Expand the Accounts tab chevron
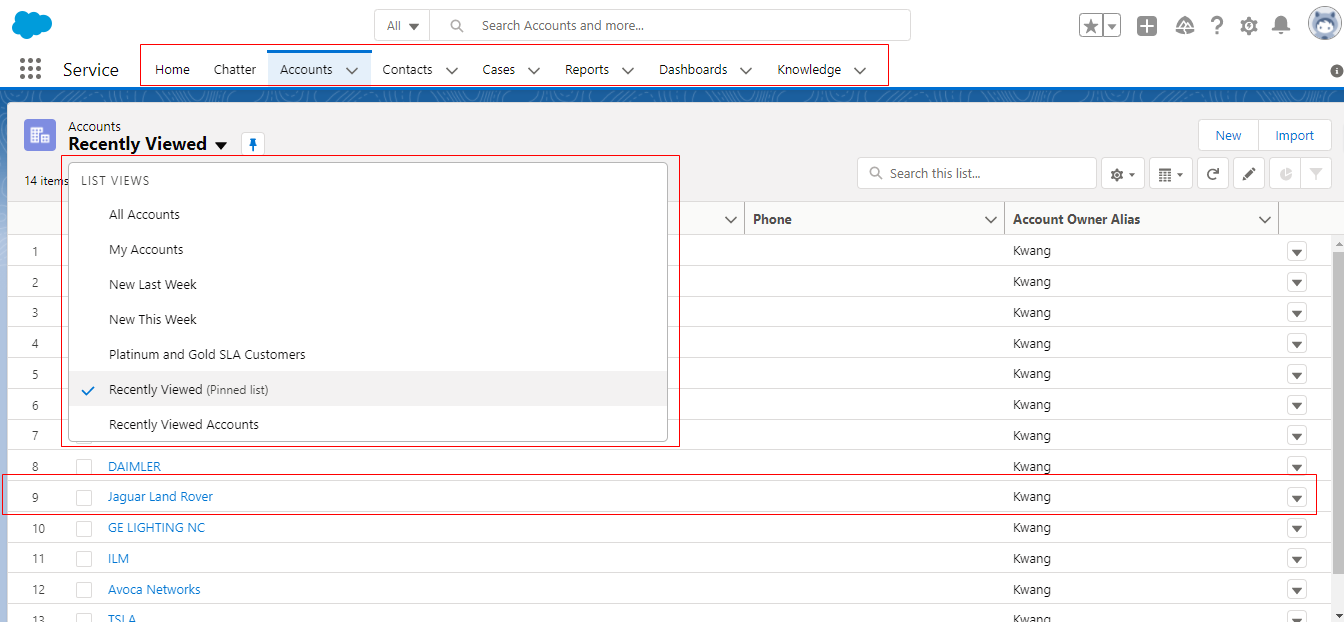Image resolution: width=1344 pixels, height=622 pixels. coord(352,70)
